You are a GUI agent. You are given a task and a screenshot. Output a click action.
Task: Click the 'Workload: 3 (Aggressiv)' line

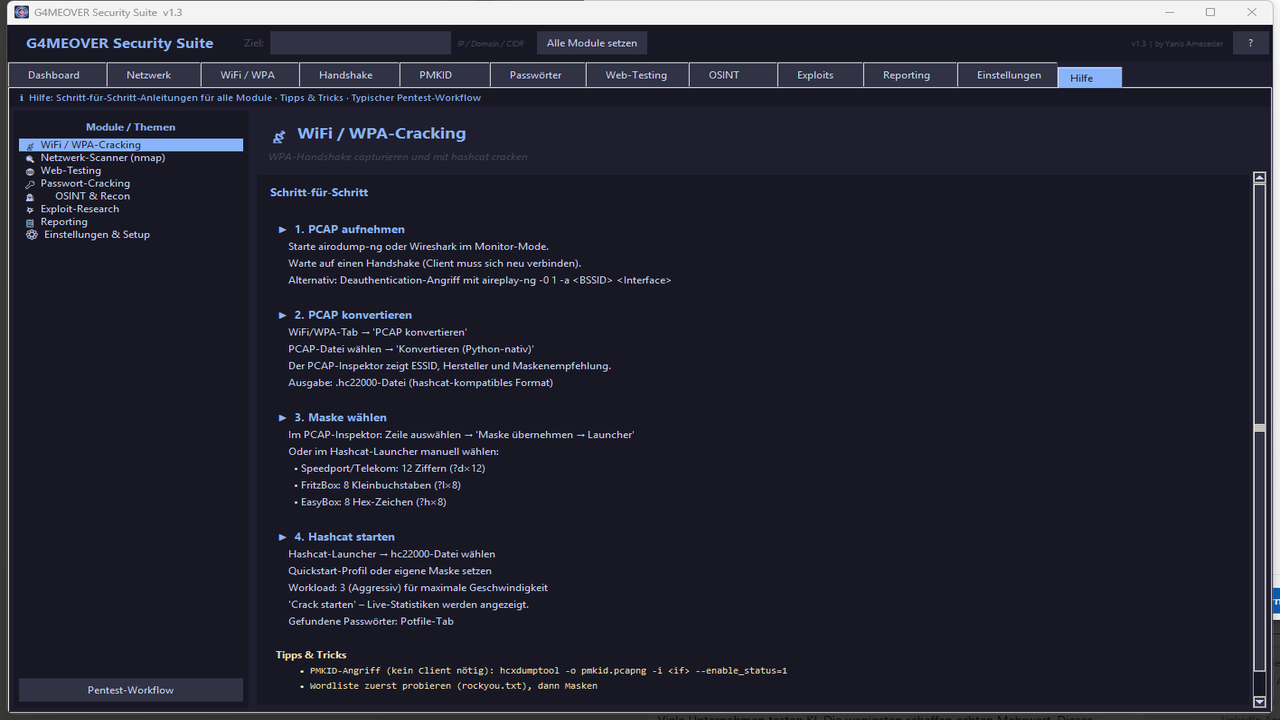[x=418, y=588]
